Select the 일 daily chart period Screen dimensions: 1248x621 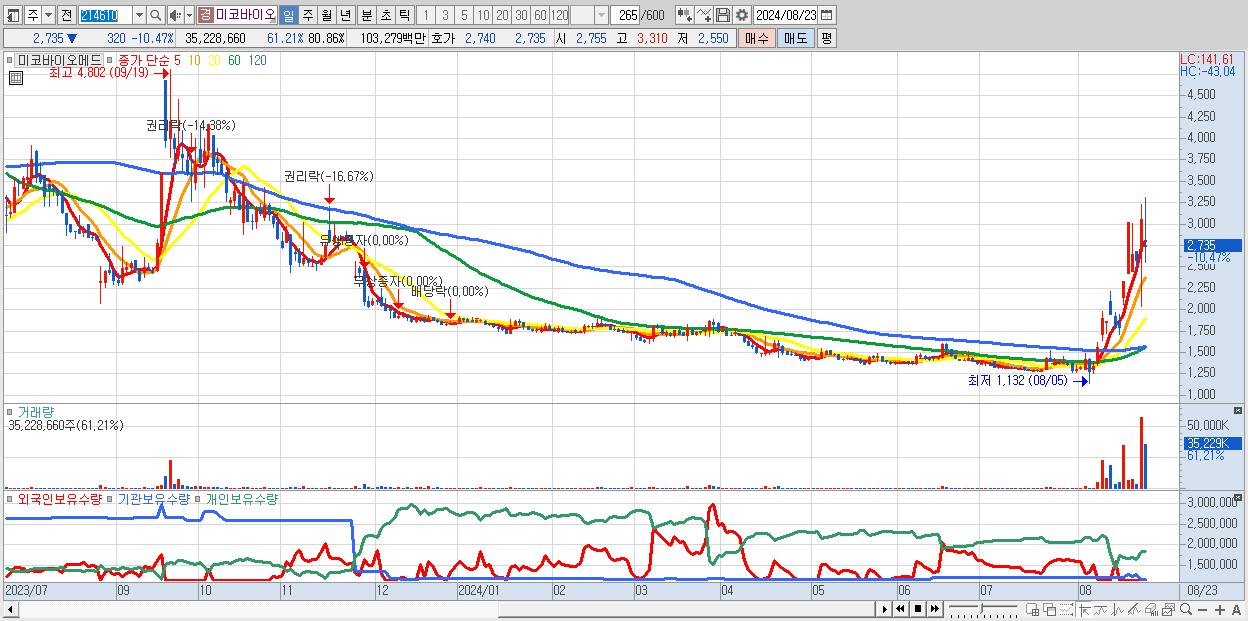coord(289,16)
